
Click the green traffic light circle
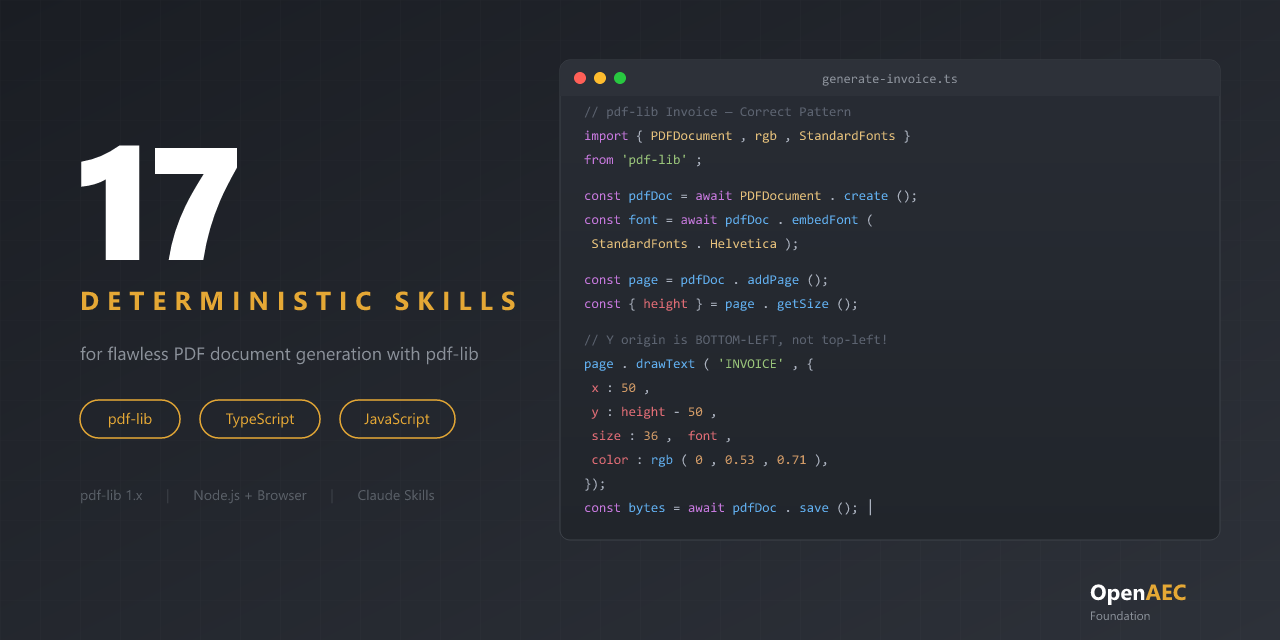[620, 77]
